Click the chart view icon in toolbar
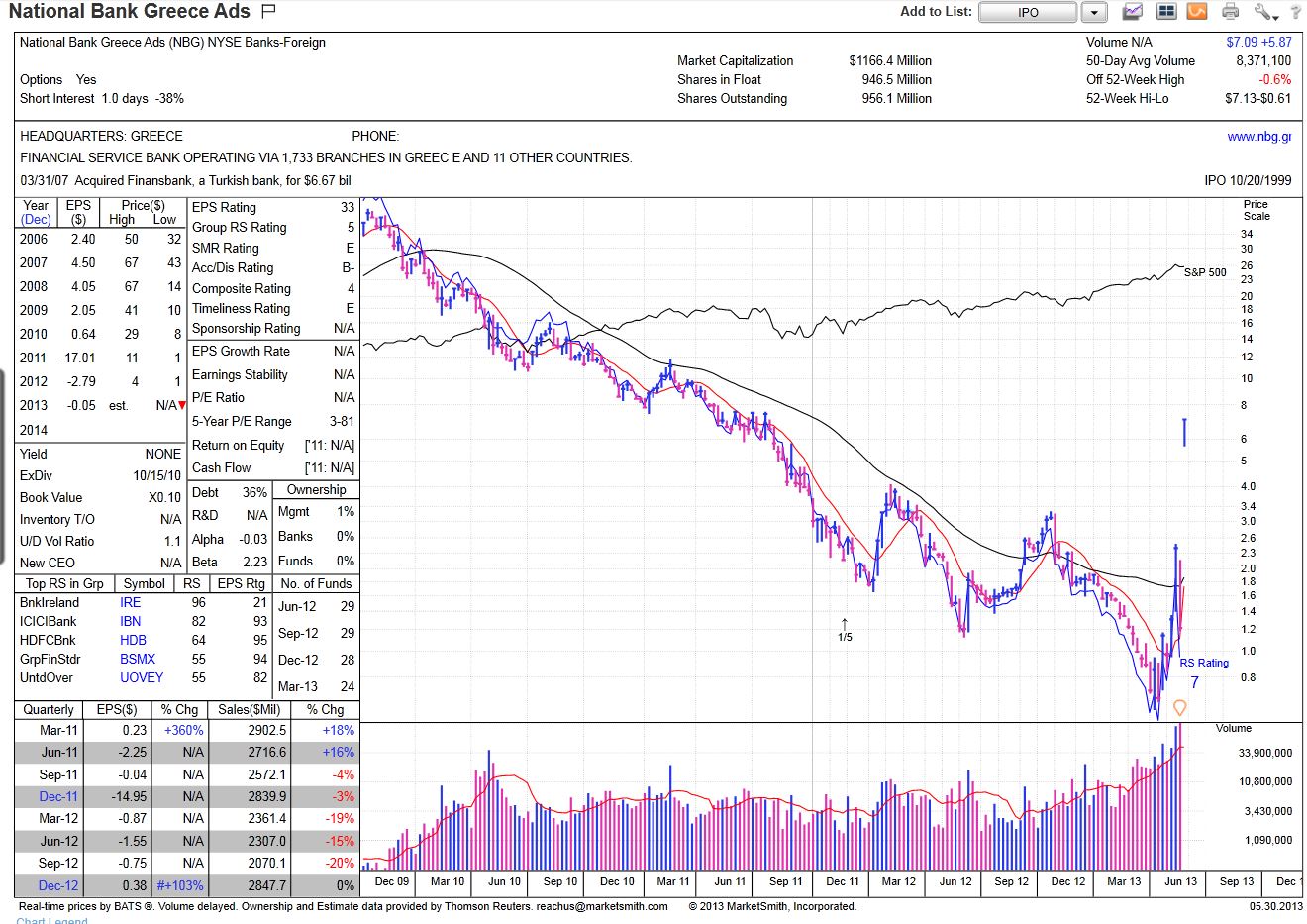1307x924 pixels. (x=1132, y=12)
